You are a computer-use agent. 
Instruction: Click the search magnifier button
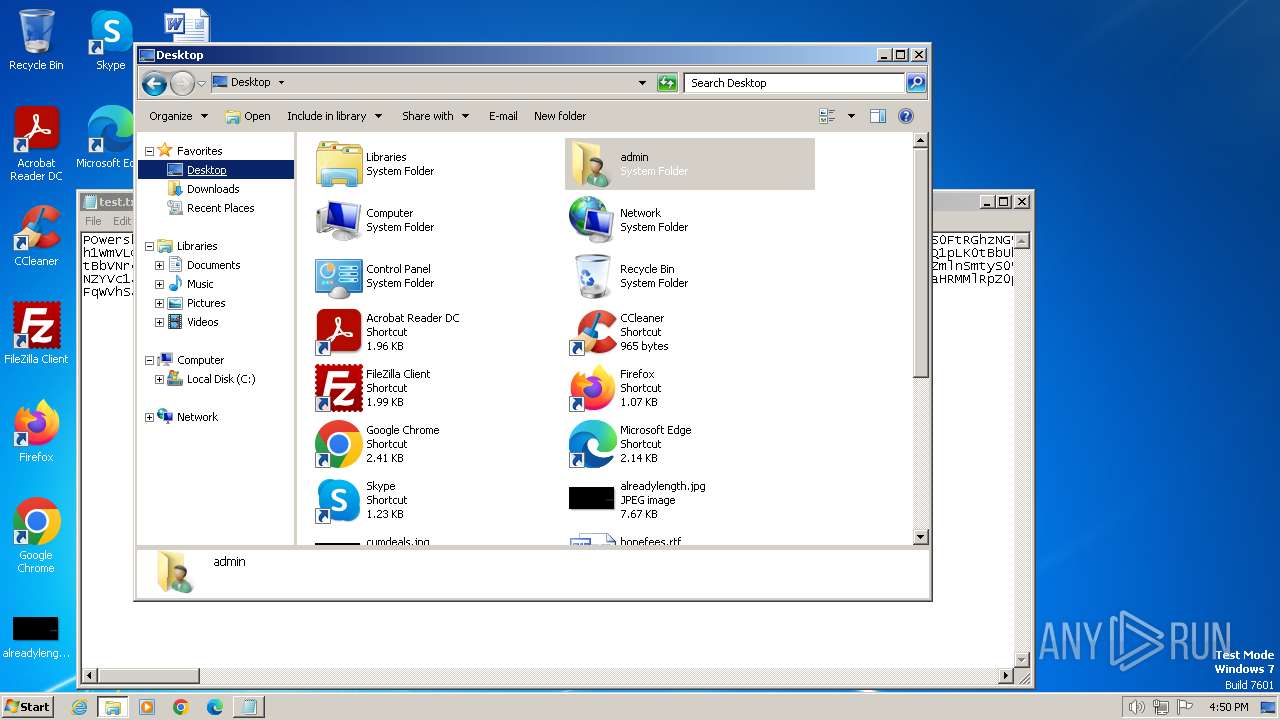[x=915, y=83]
